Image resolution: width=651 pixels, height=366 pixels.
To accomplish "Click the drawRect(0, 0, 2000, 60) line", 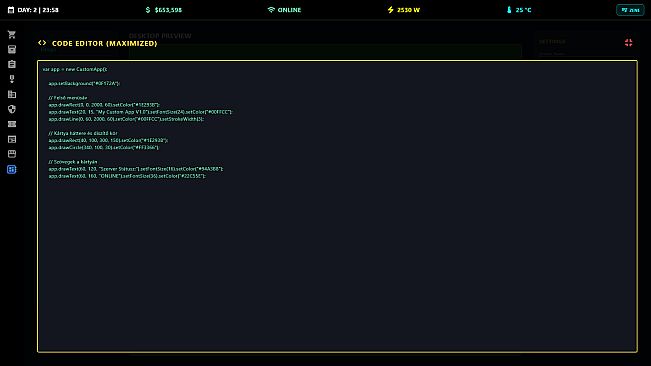I will pos(104,105).
